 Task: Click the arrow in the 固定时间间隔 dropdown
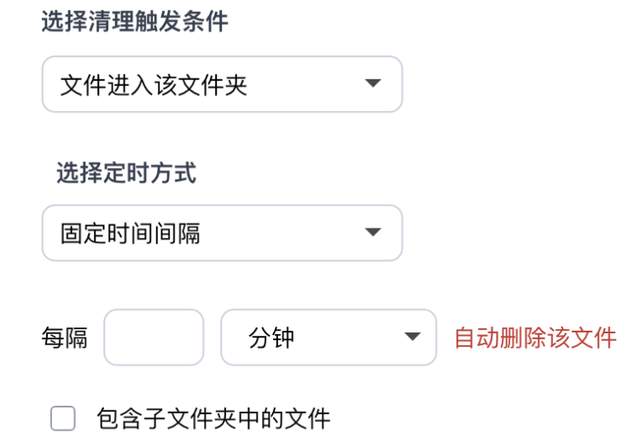point(372,233)
